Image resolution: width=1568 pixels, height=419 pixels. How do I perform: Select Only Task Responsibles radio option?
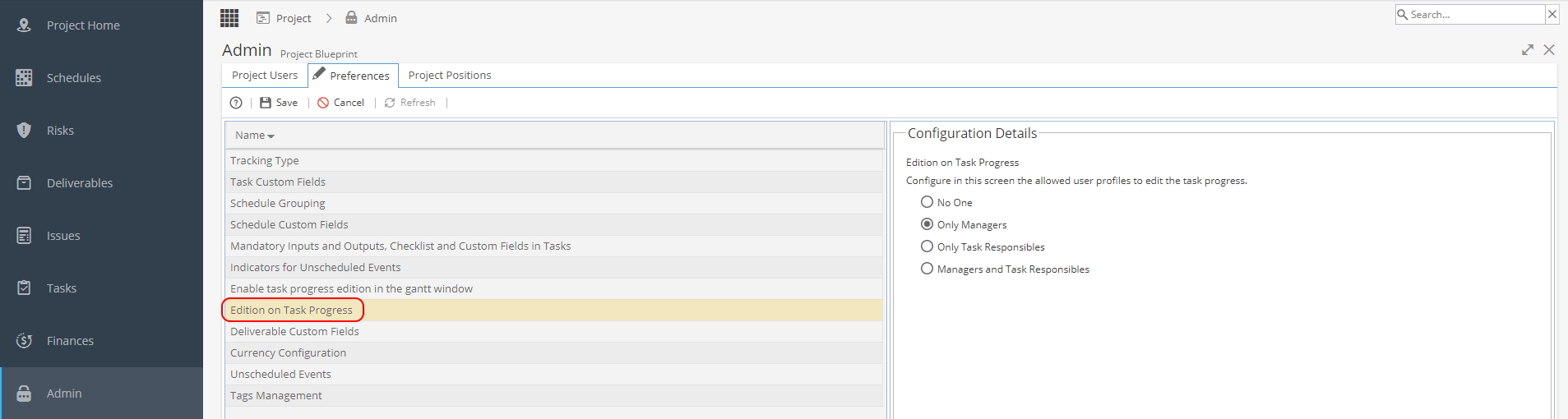pyautogui.click(x=927, y=246)
